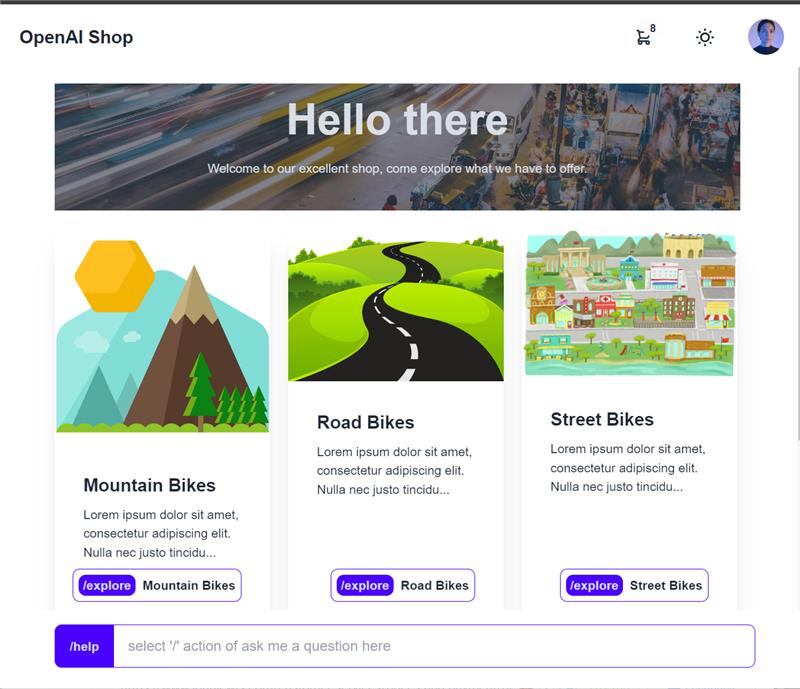Open the shopping cart icon

[643, 38]
